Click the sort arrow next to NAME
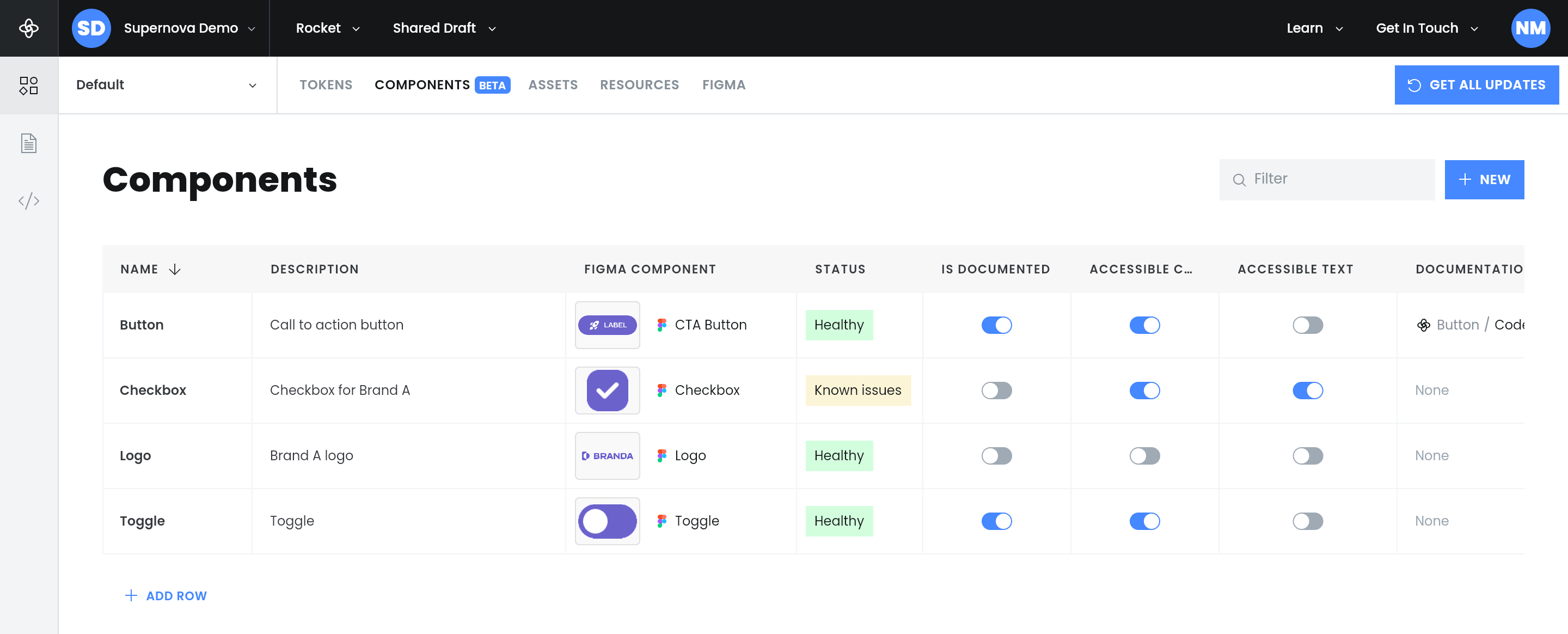Image resolution: width=1568 pixels, height=634 pixels. (175, 269)
